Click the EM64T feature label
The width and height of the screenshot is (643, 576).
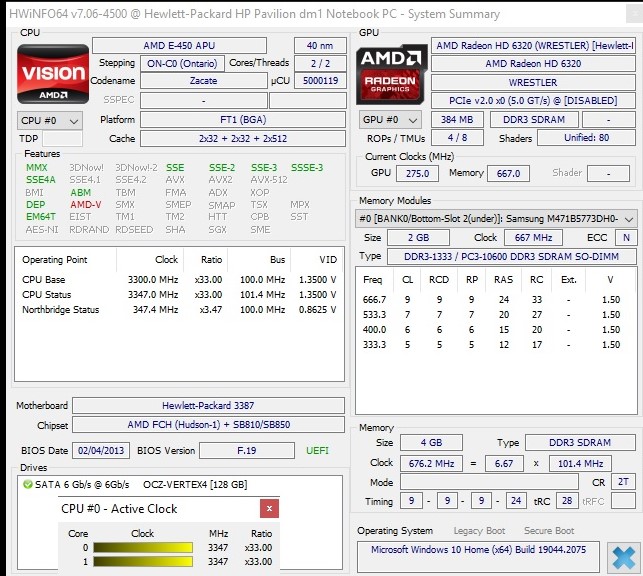41,216
